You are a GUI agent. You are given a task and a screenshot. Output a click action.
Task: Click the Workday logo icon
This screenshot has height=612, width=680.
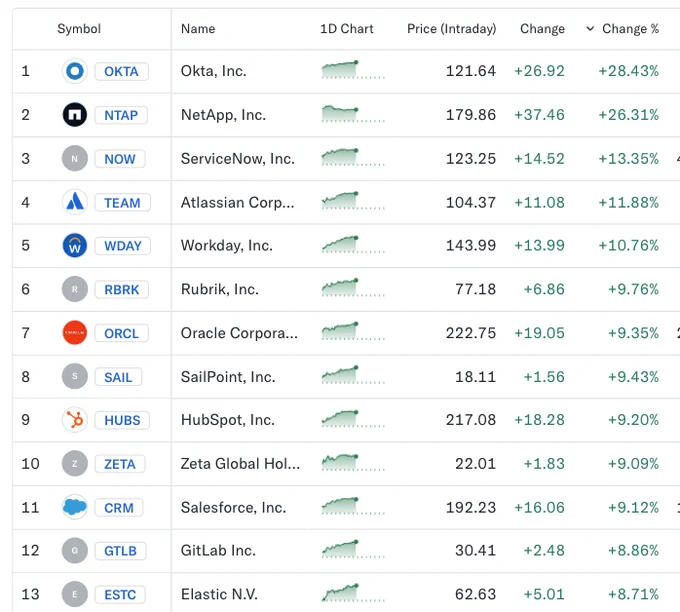point(75,245)
